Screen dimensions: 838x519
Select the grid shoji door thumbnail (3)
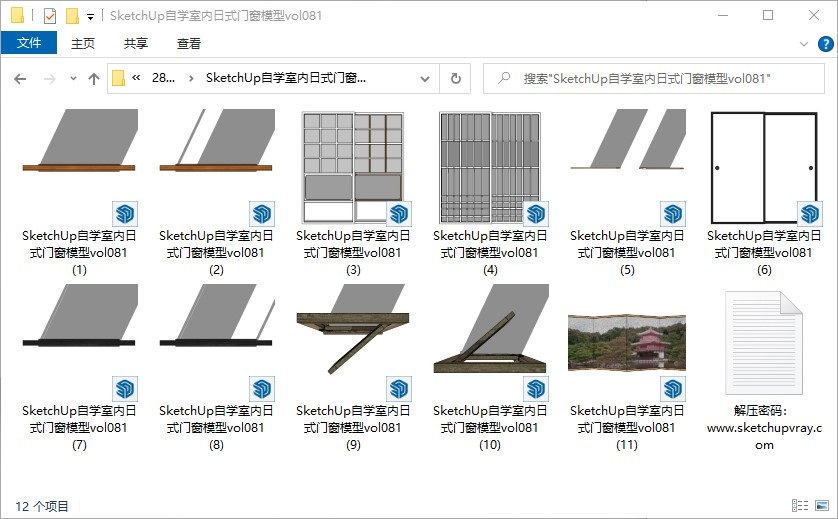click(x=353, y=167)
